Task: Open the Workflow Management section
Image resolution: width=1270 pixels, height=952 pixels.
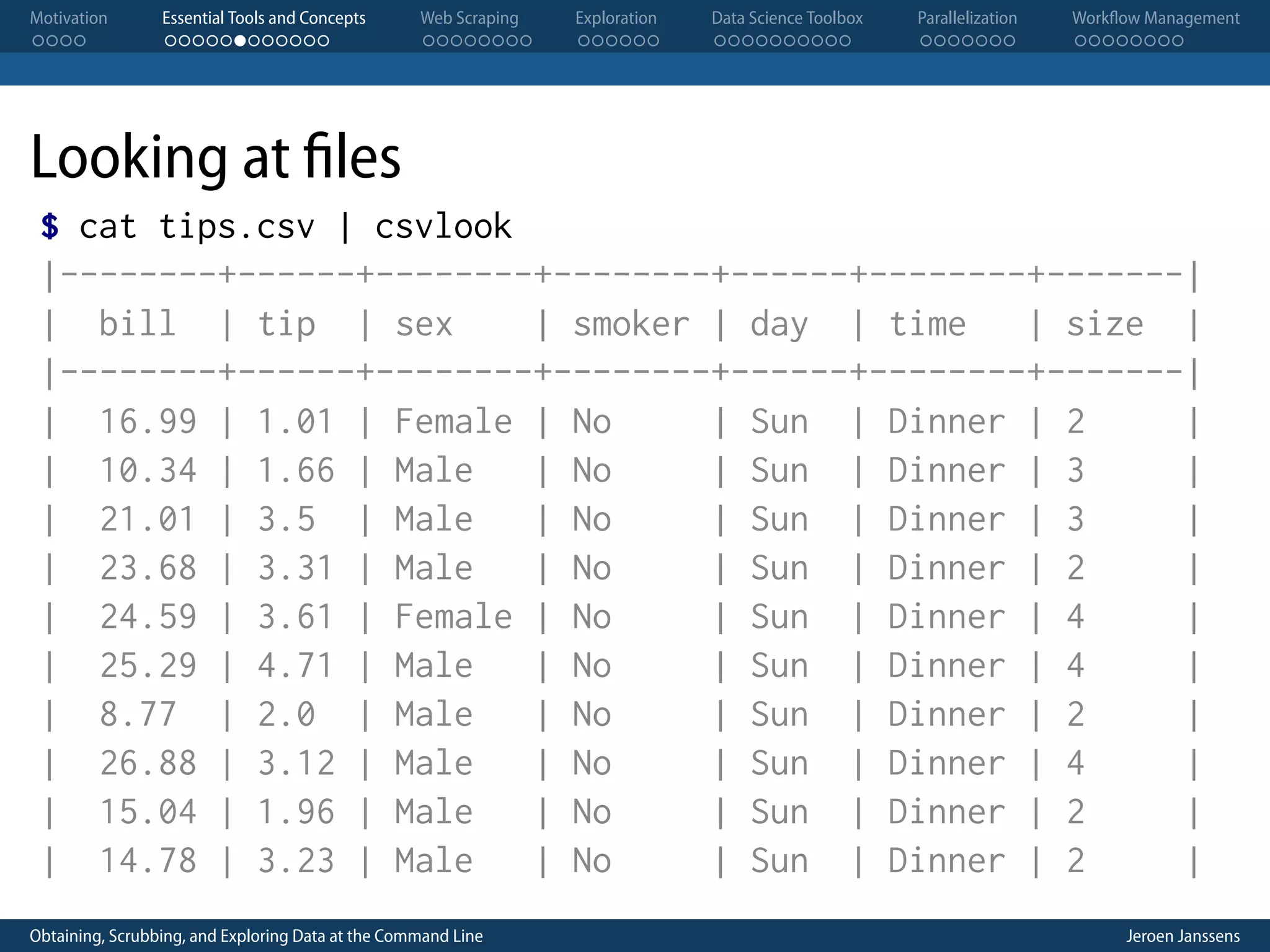Action: coord(1156,18)
